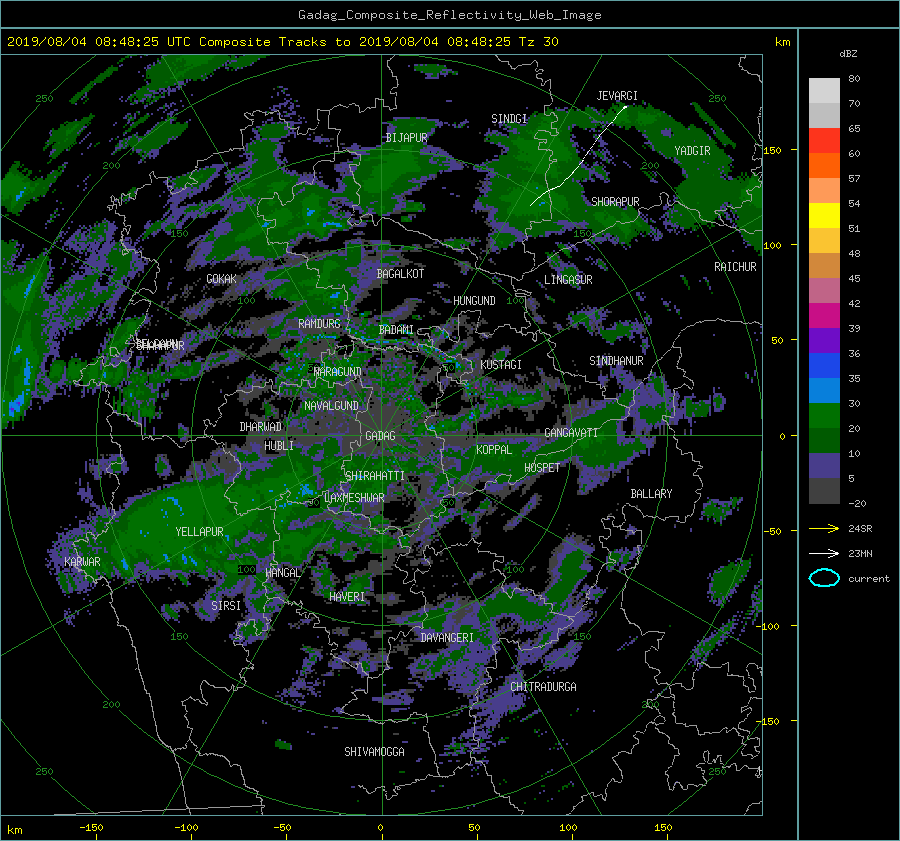Image resolution: width=900 pixels, height=841 pixels.
Task: Choose the DHARWAD location label
Action: pos(261,427)
